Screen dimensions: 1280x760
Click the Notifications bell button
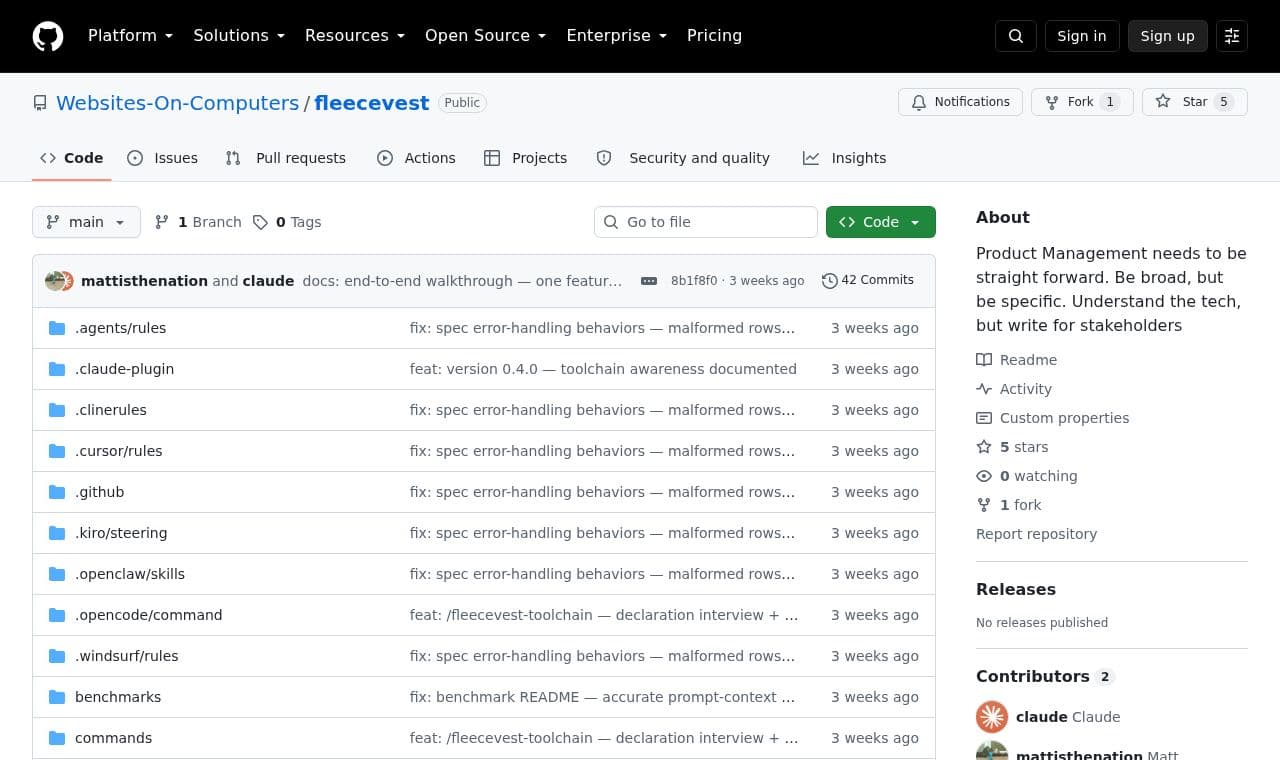coord(960,102)
